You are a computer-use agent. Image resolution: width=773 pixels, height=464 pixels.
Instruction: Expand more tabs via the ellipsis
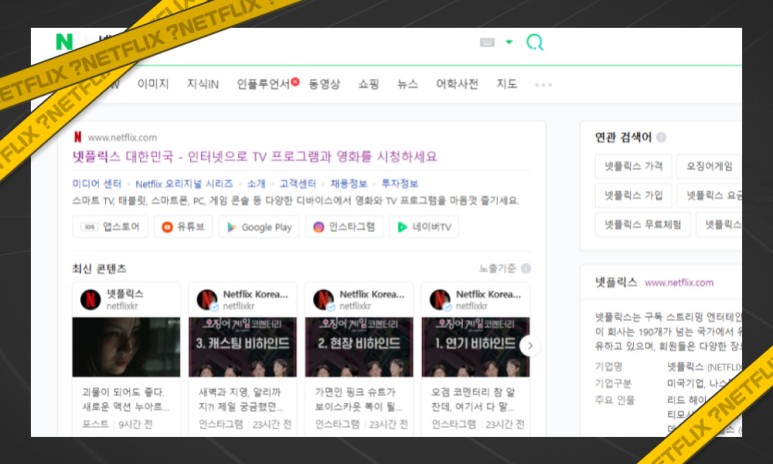click(x=543, y=85)
